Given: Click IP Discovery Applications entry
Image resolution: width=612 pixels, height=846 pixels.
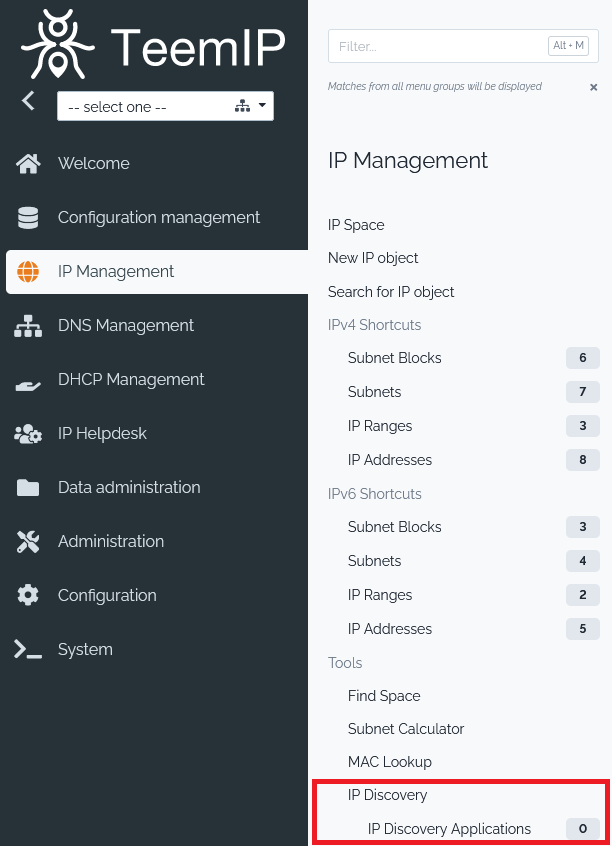Looking at the screenshot, I should click(449, 829).
